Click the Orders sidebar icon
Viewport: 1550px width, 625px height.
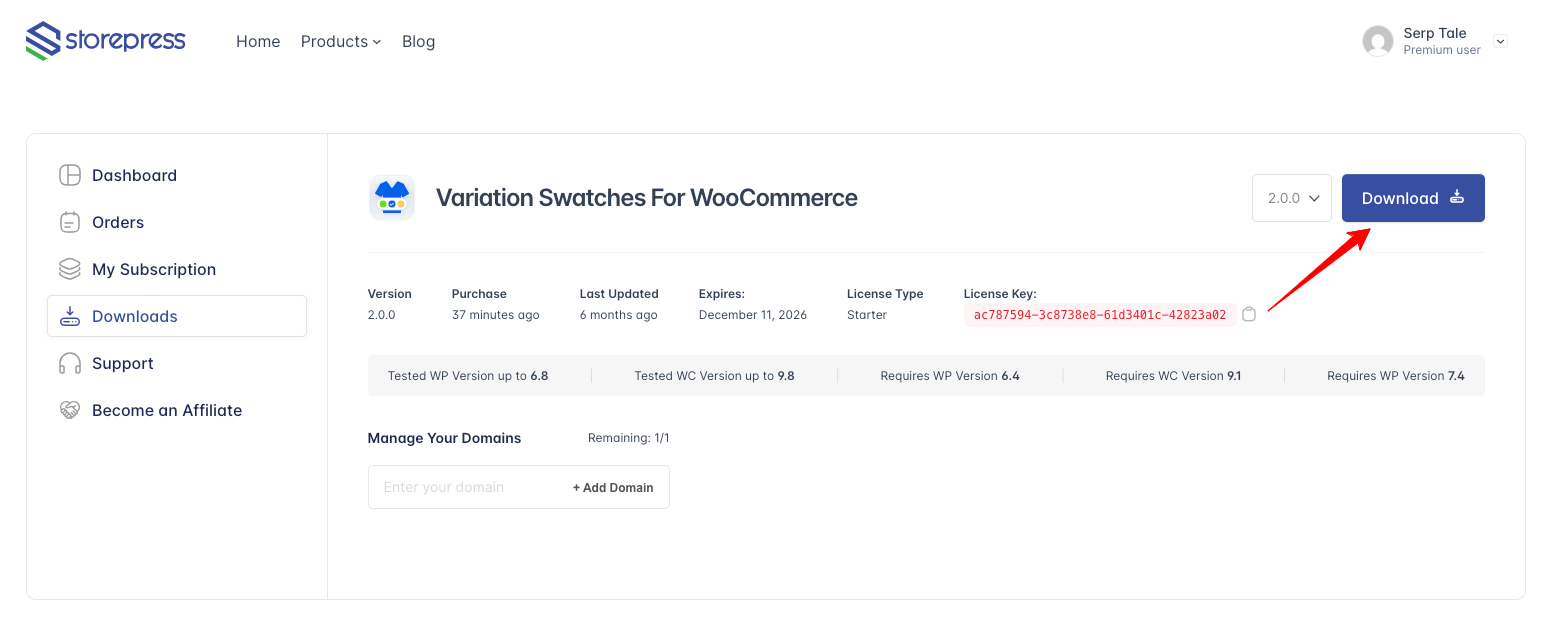pyautogui.click(x=70, y=222)
